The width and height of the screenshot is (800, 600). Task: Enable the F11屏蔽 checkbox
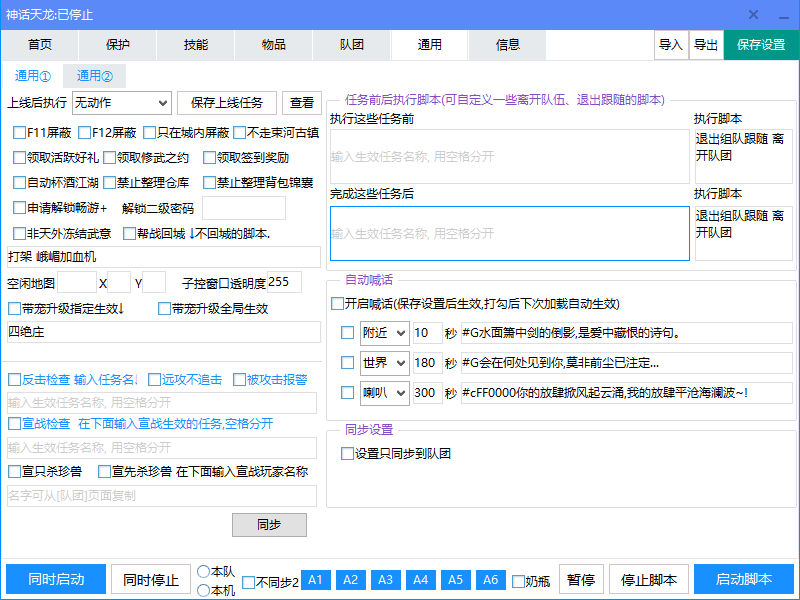pos(19,133)
